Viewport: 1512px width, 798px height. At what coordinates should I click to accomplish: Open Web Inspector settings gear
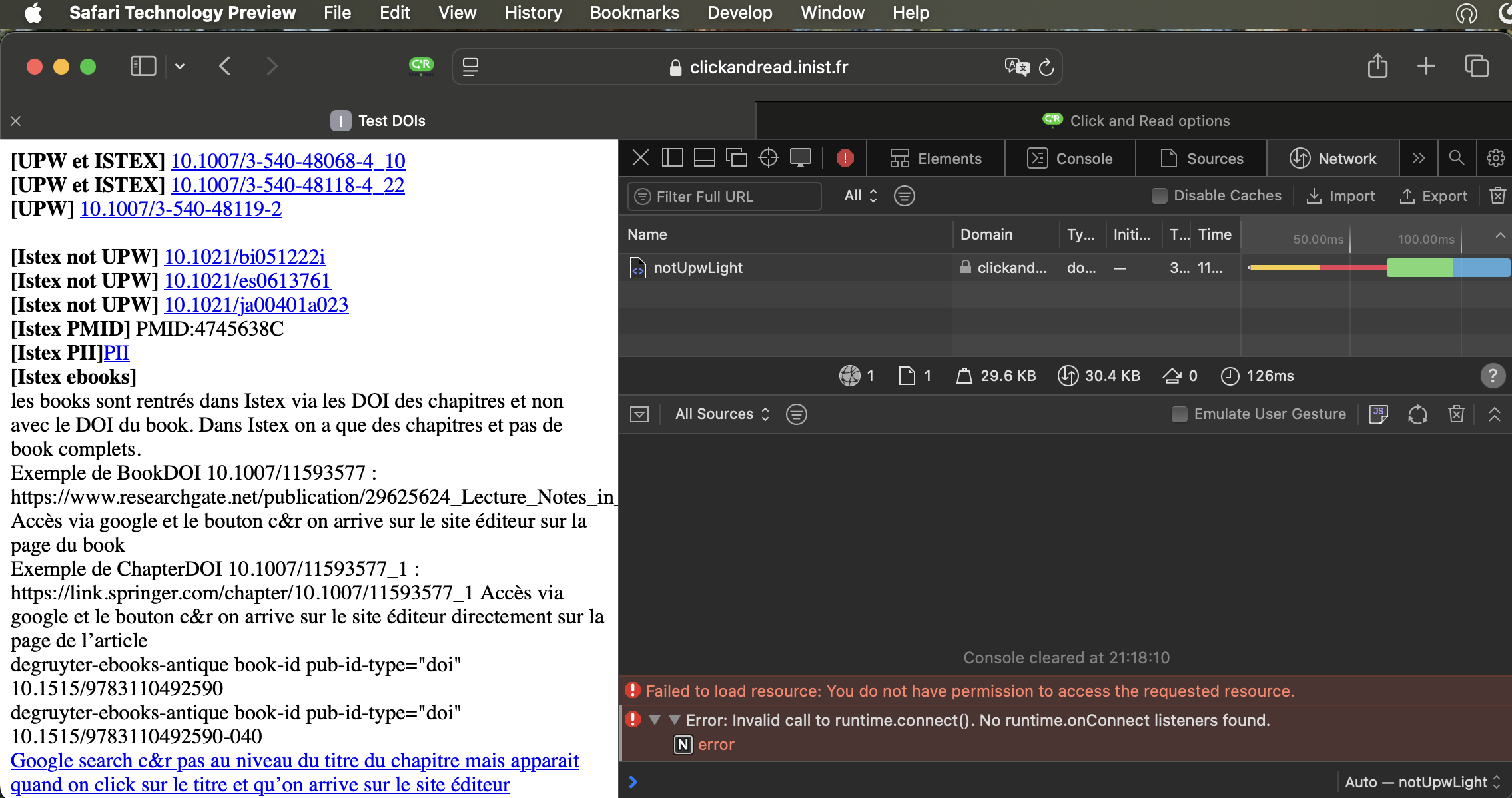(1495, 158)
